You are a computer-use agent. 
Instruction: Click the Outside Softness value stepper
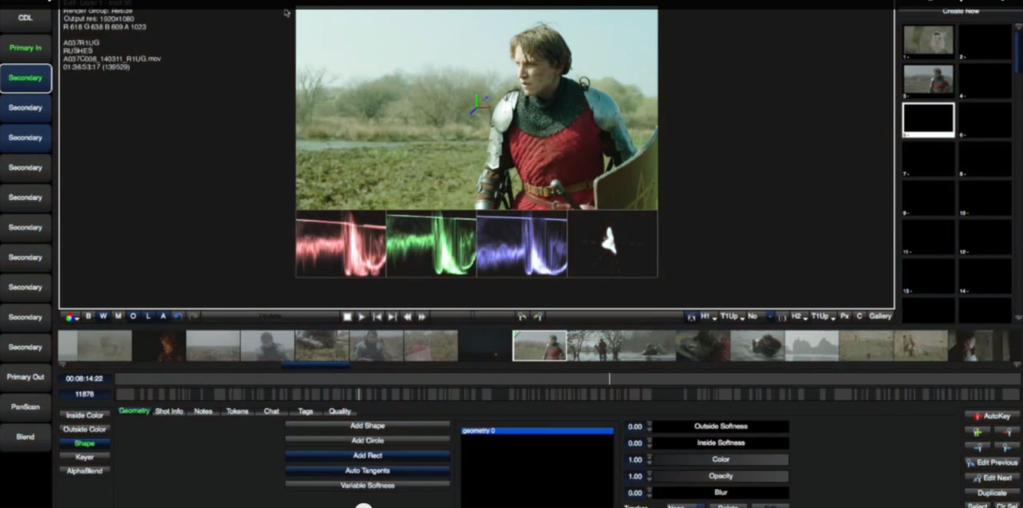click(x=649, y=426)
